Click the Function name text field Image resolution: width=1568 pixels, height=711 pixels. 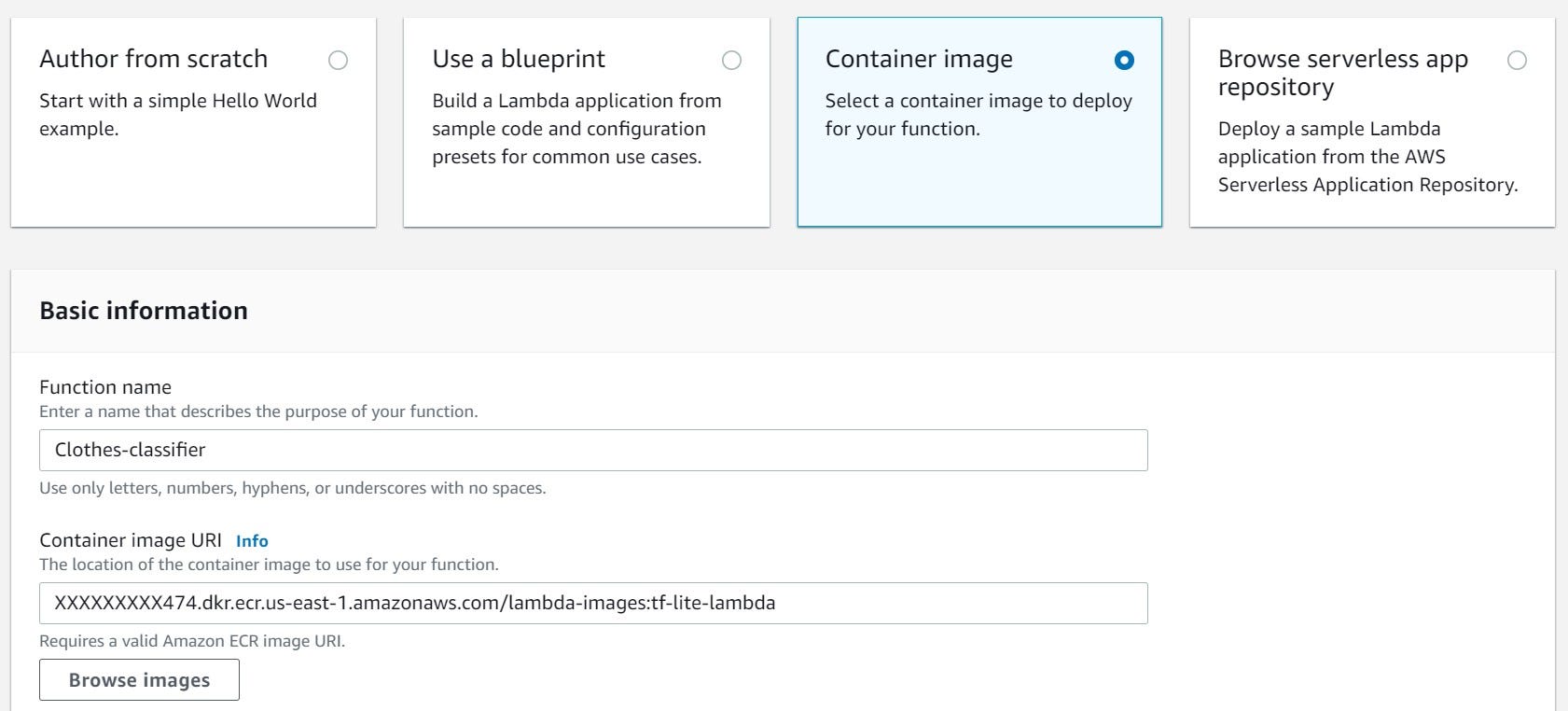(593, 450)
